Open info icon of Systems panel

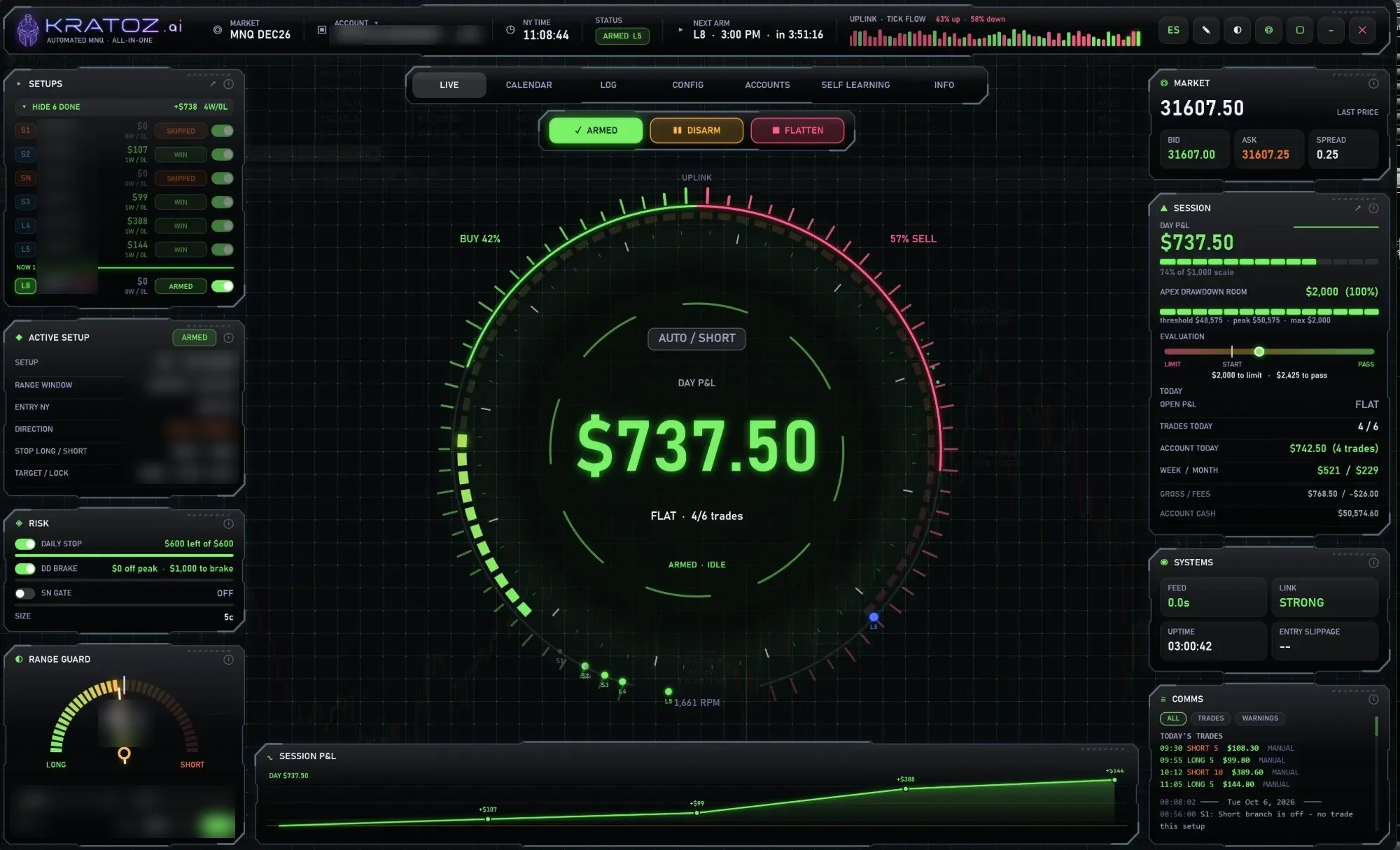tap(1373, 562)
